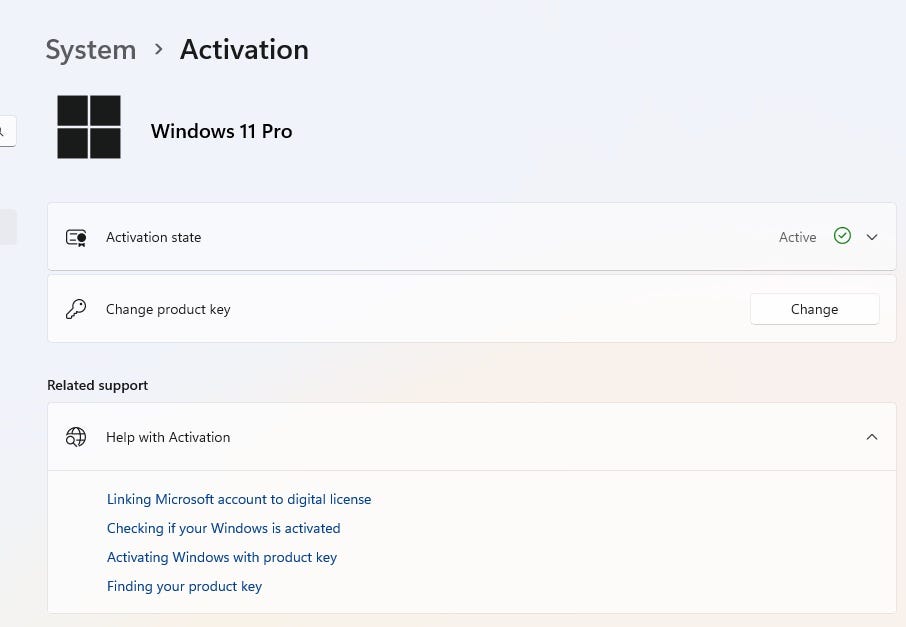Open Checking if your Windows is activated
The image size is (906, 627).
224,528
